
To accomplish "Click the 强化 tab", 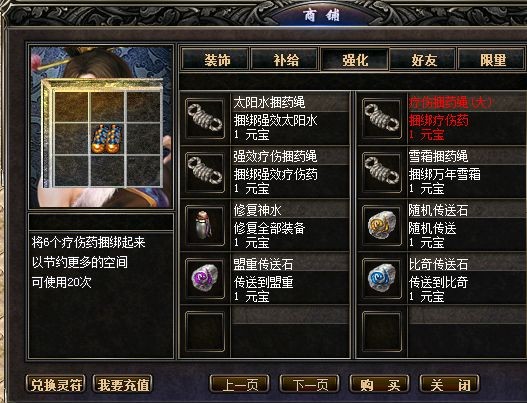I will 355,60.
